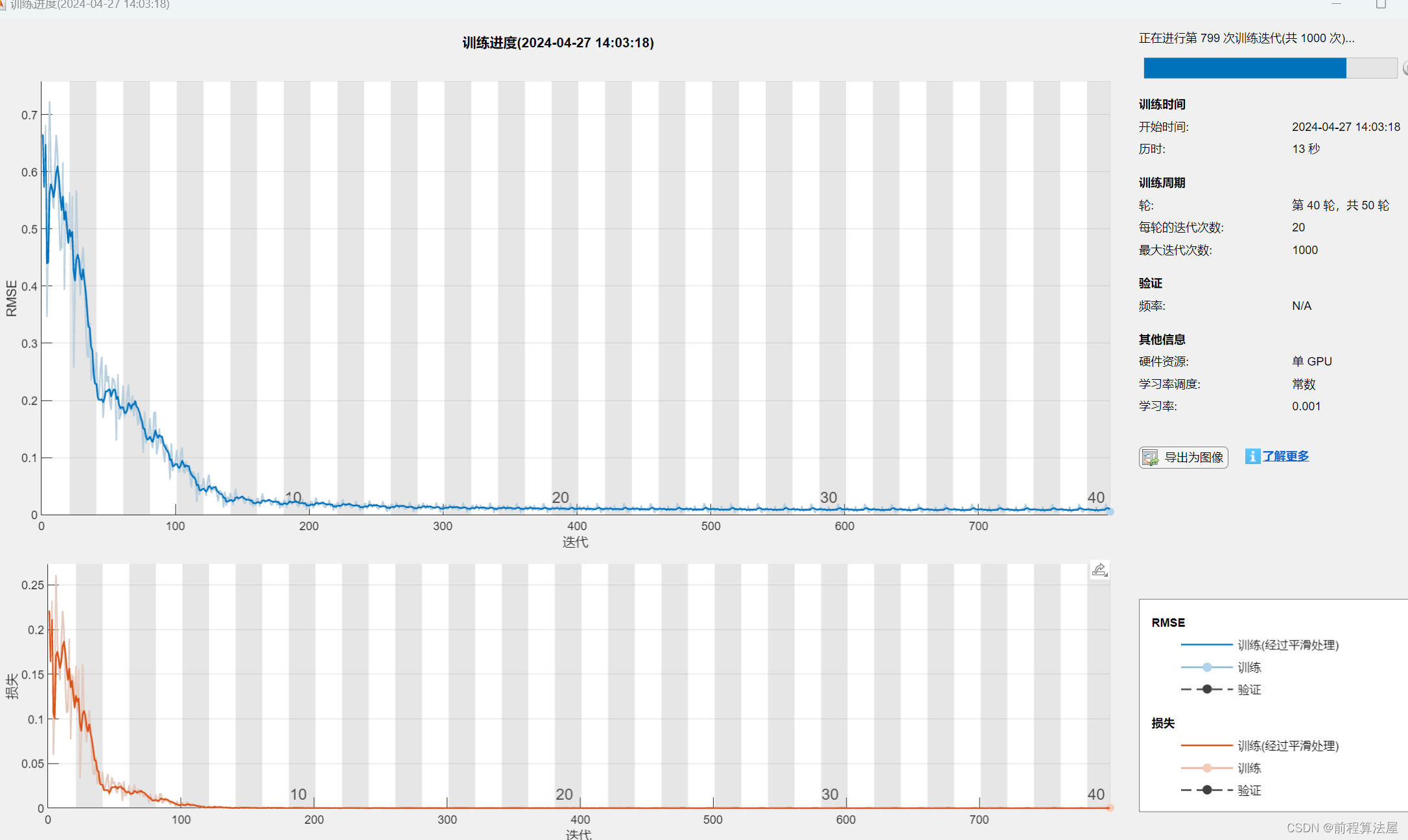Click the picture icon inside the export button

[x=1150, y=458]
